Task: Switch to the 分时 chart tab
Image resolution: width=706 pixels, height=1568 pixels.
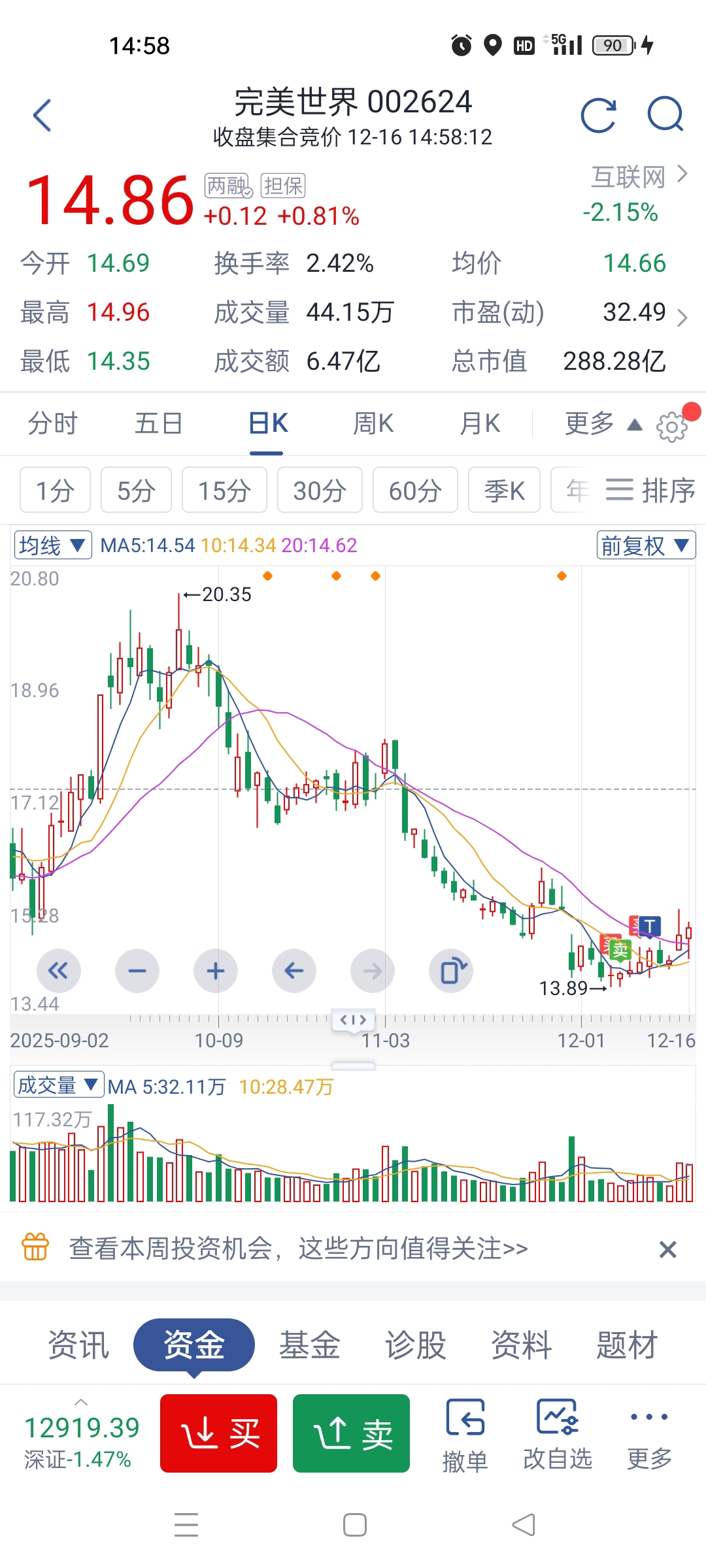Action: [x=52, y=423]
